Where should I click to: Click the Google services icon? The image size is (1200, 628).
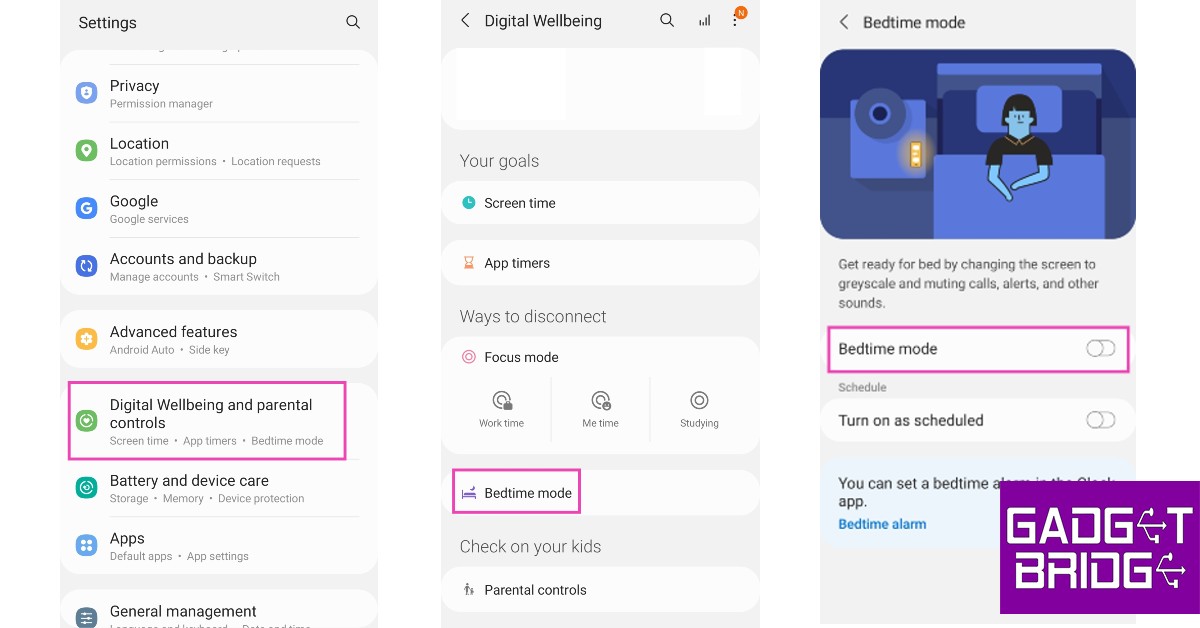tap(85, 208)
